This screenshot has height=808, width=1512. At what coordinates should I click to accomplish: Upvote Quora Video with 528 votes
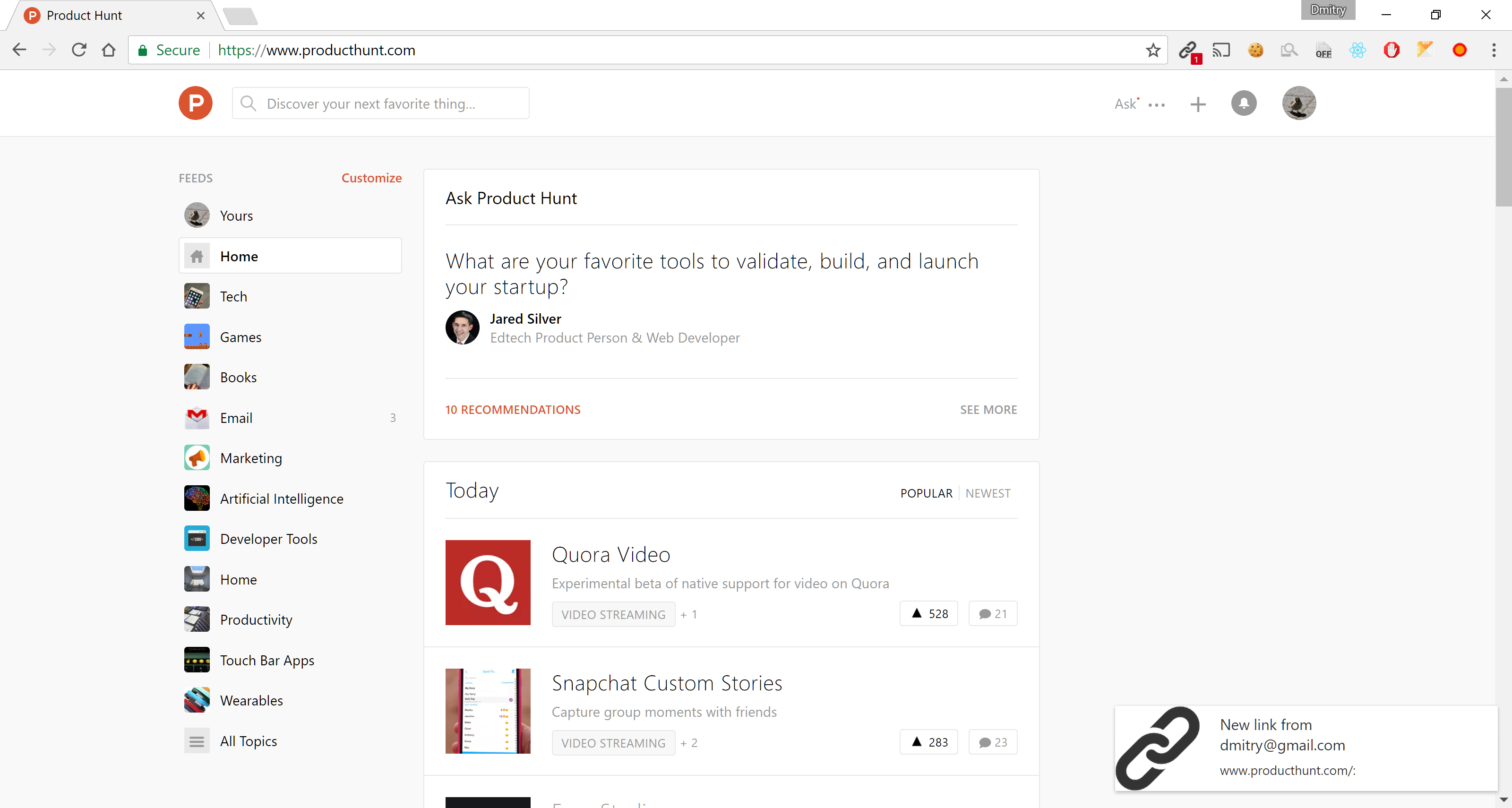point(928,614)
